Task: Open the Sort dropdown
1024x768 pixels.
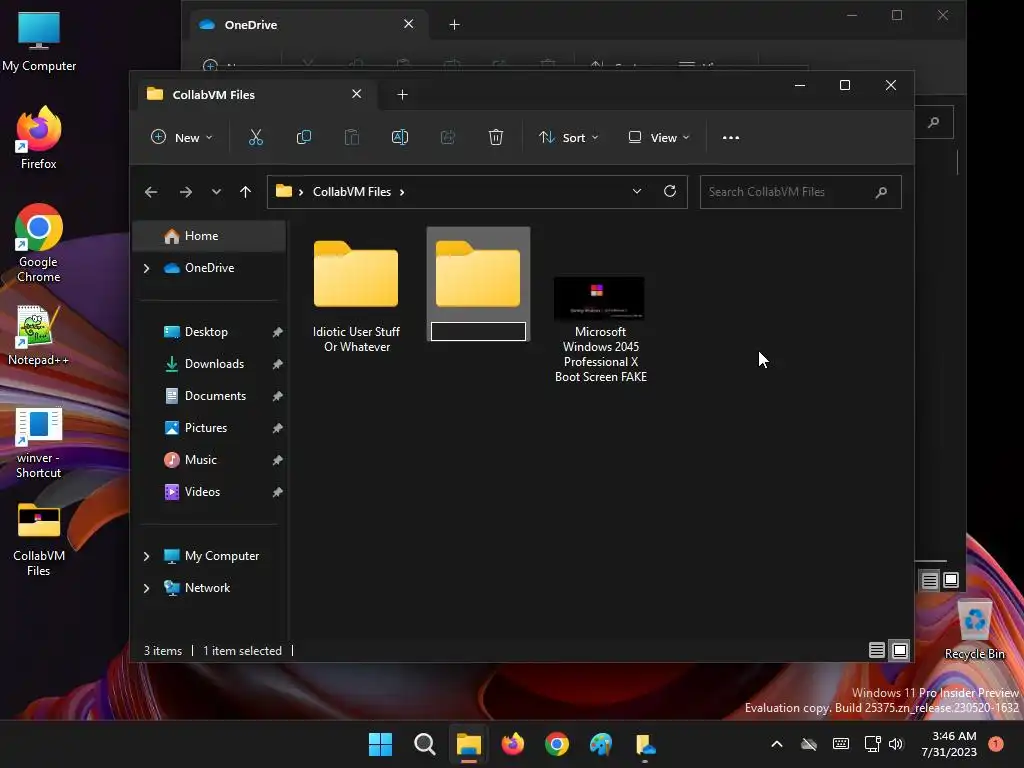Action: tap(568, 138)
